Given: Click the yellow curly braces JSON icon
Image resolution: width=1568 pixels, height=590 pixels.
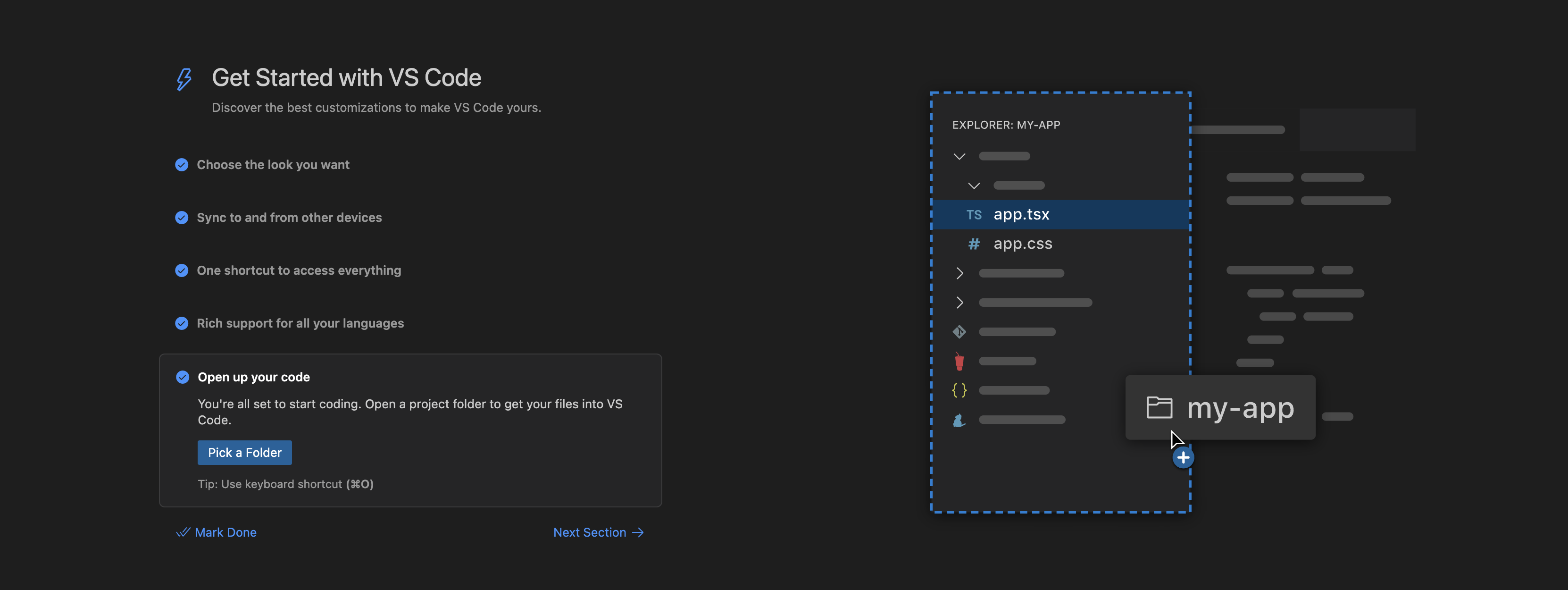Looking at the screenshot, I should 959,390.
